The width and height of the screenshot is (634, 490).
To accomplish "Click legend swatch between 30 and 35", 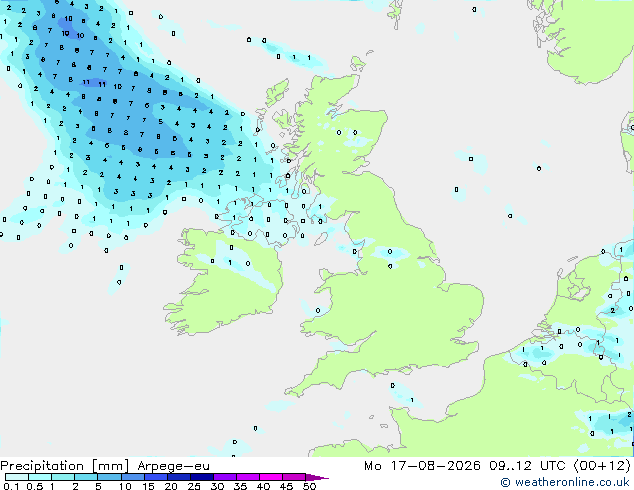I will 224,477.
